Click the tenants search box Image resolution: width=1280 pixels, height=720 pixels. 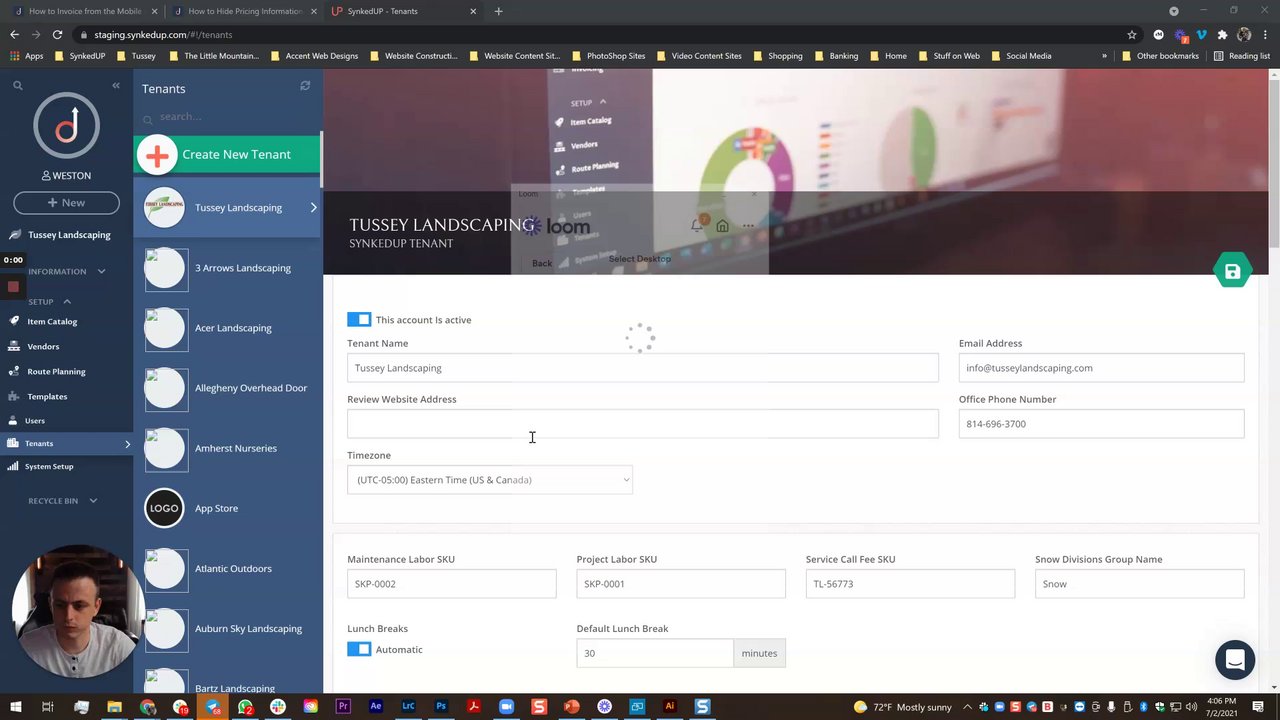tap(230, 117)
